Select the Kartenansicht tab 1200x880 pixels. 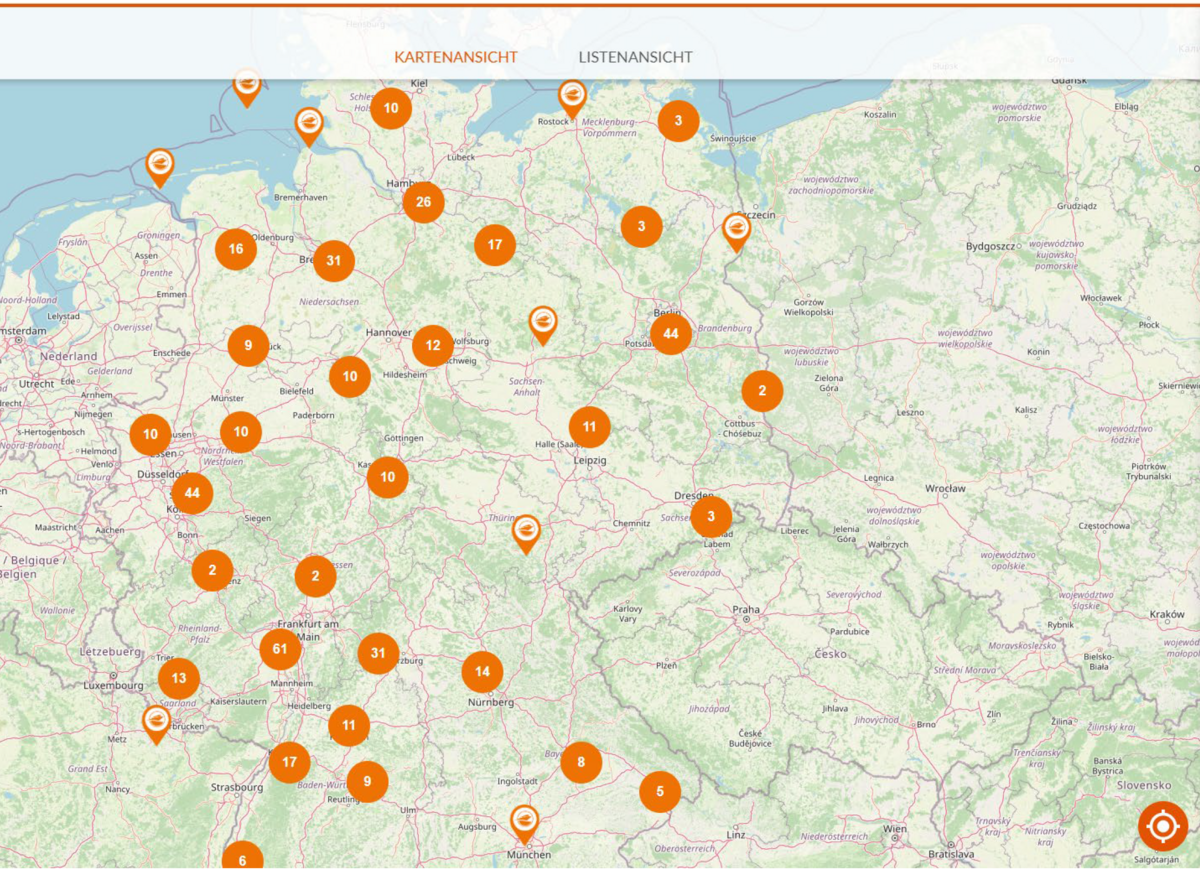[455, 57]
